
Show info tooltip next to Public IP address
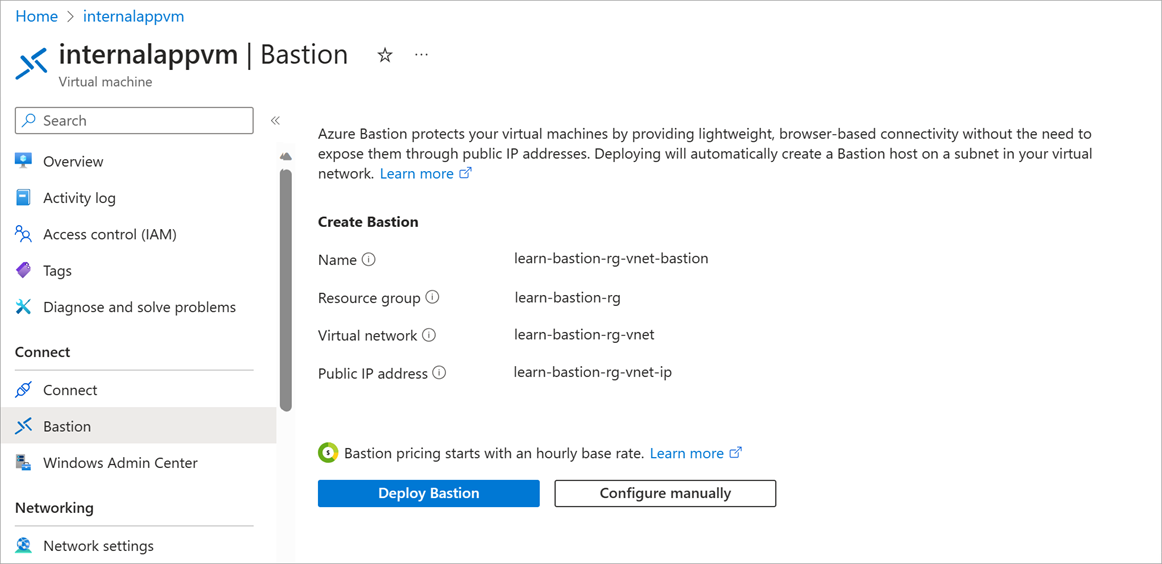[439, 373]
